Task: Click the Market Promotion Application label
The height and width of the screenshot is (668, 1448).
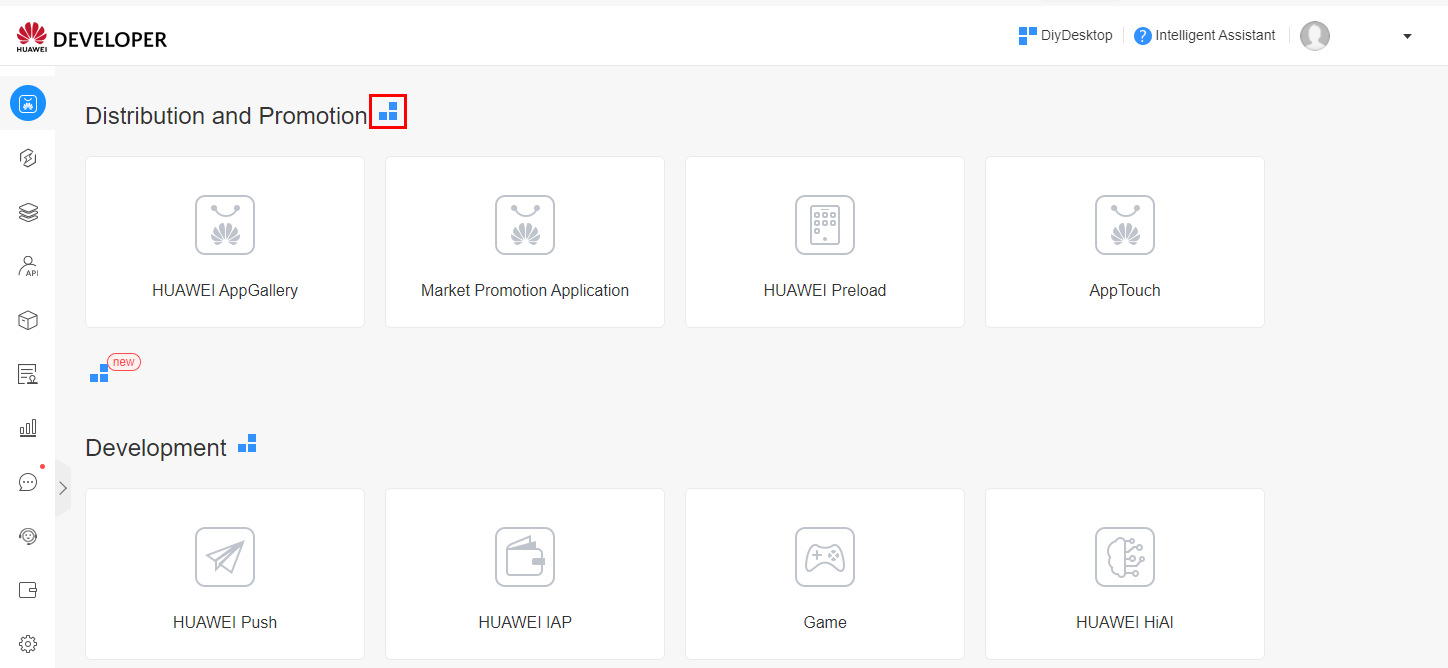Action: pos(525,290)
